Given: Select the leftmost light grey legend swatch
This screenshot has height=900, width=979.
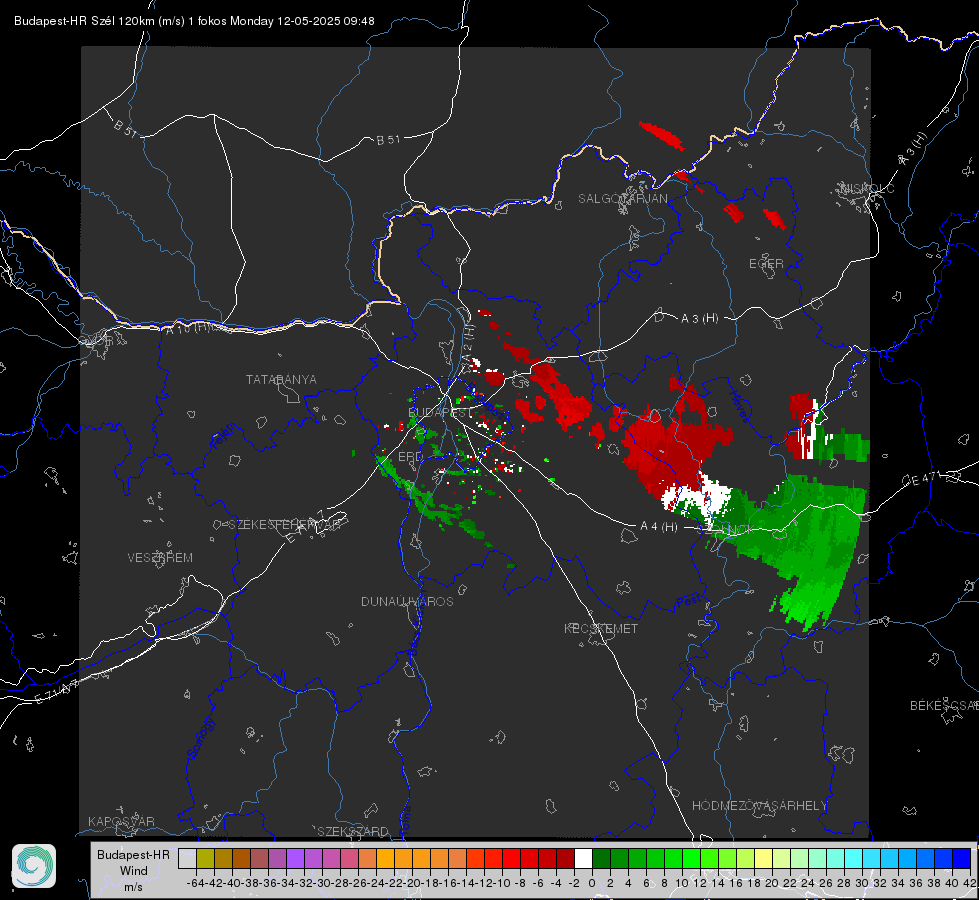Looking at the screenshot, I should click(187, 858).
